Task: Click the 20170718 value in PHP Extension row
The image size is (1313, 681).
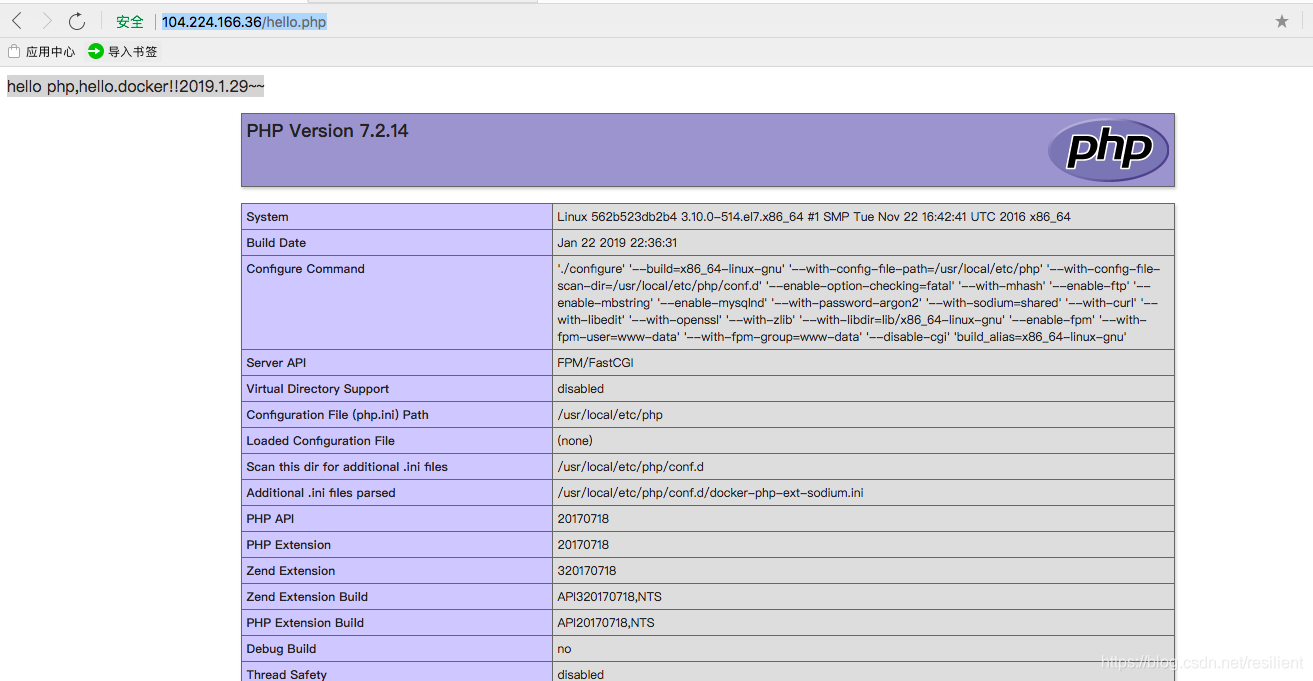Action: (x=582, y=545)
